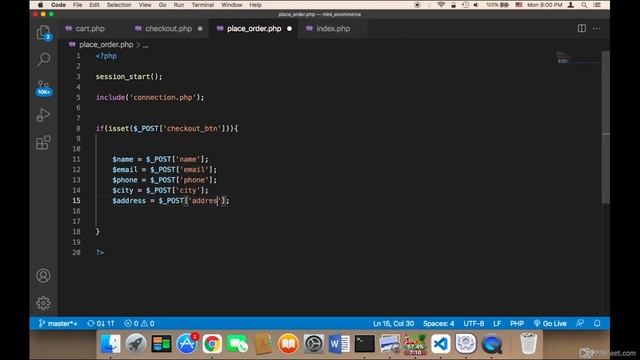Open the Explorer view in activity bar

43,33
